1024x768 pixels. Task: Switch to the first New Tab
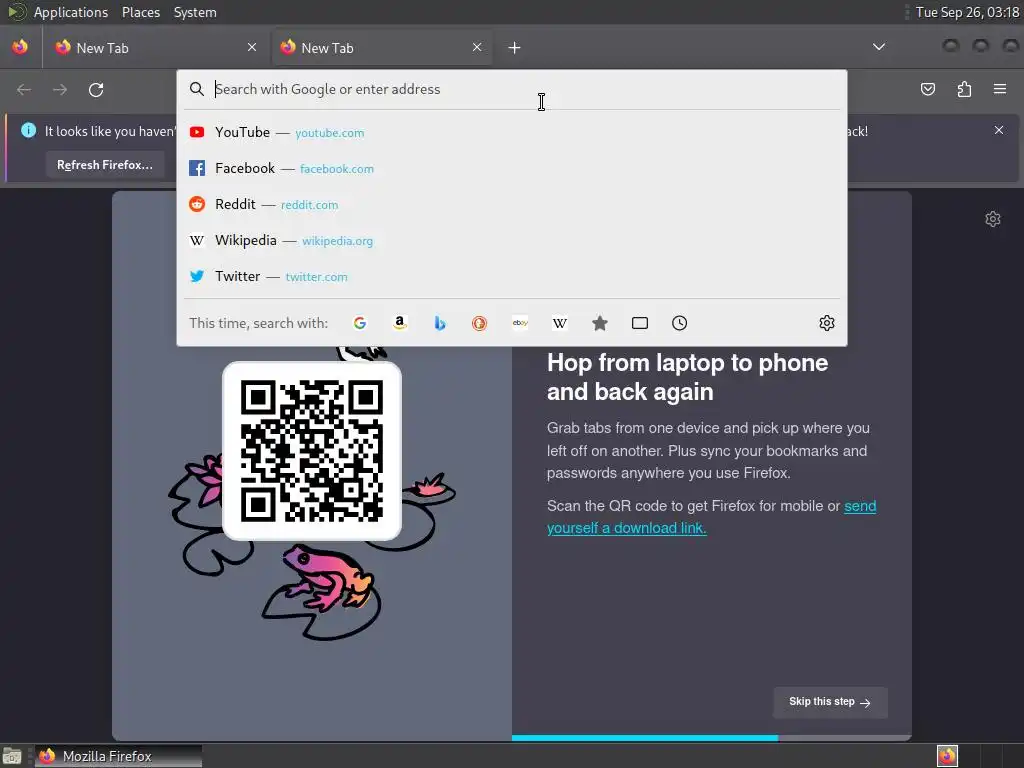point(156,48)
